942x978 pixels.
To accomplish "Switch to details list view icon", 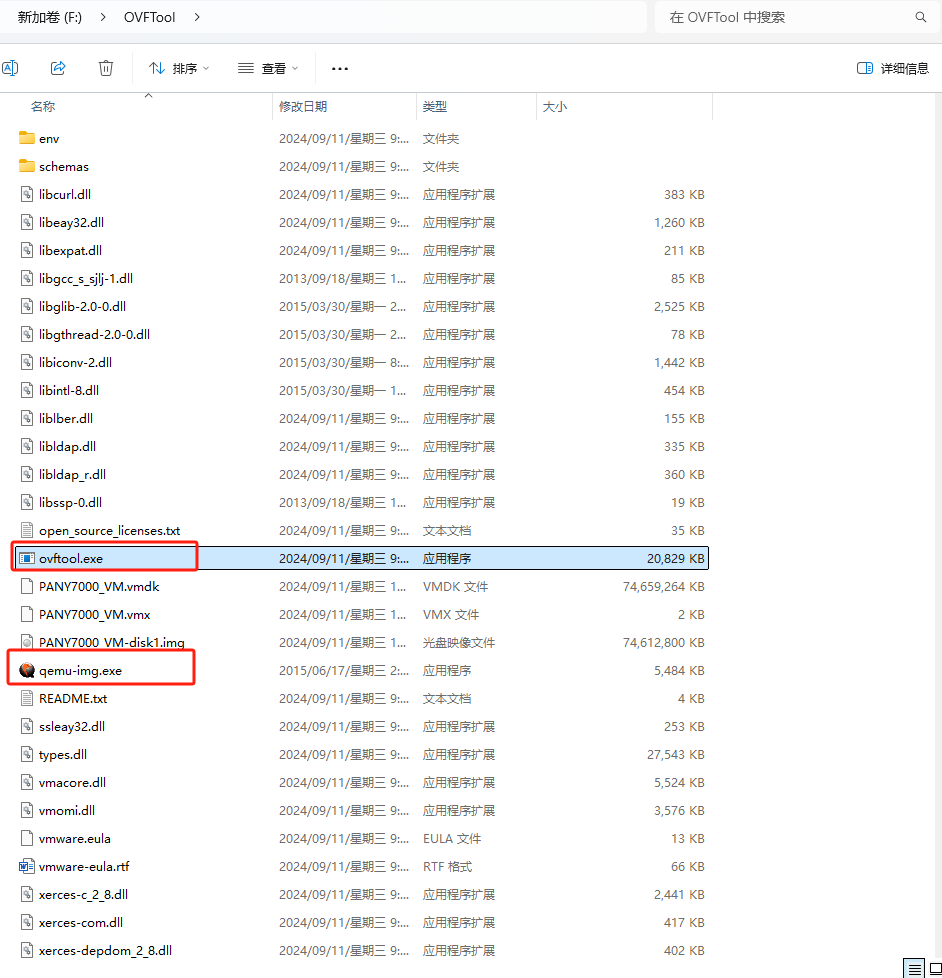I will coord(914,969).
